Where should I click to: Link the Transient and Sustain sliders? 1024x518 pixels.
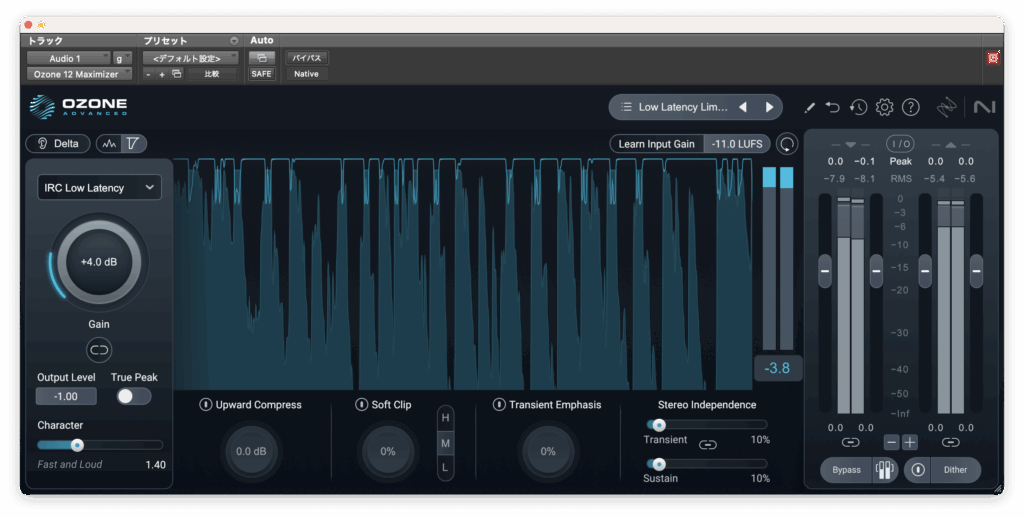pyautogui.click(x=708, y=444)
